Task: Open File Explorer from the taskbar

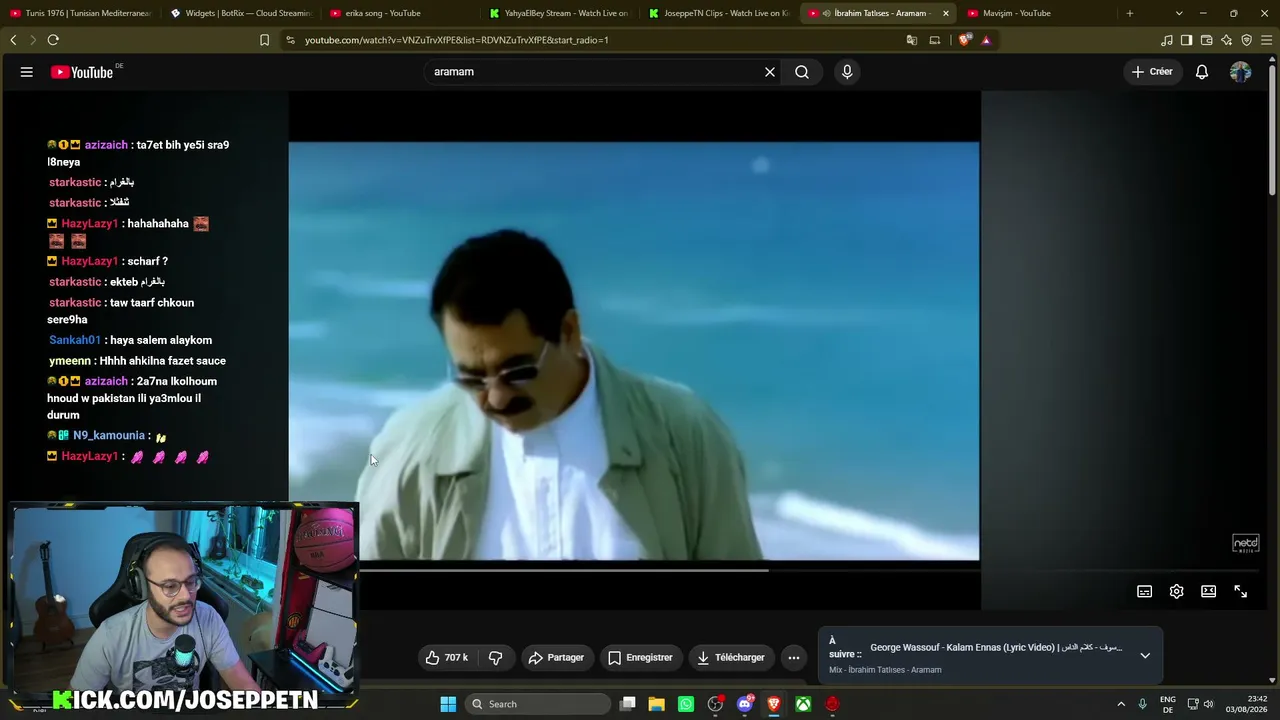Action: coord(657,704)
